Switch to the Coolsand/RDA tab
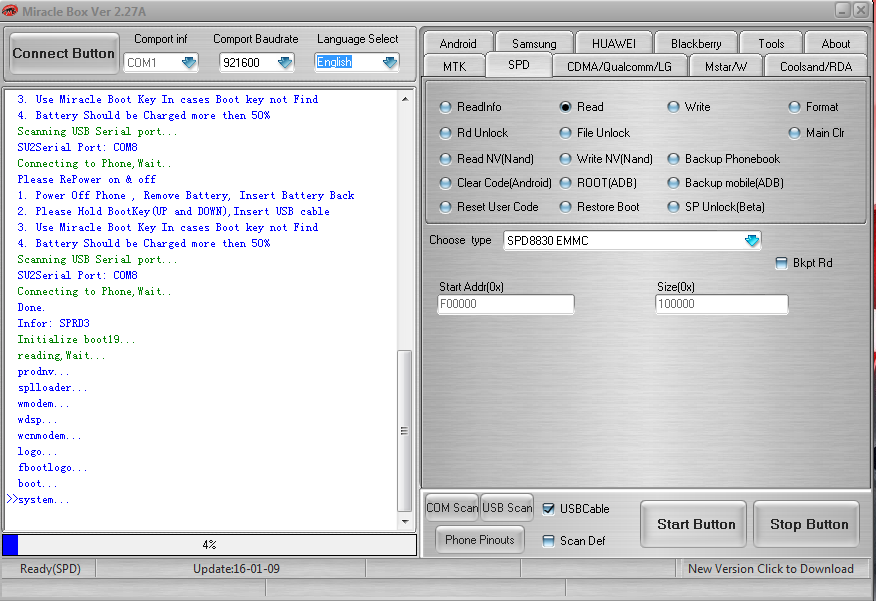Viewport: 876px width, 601px height. click(816, 66)
